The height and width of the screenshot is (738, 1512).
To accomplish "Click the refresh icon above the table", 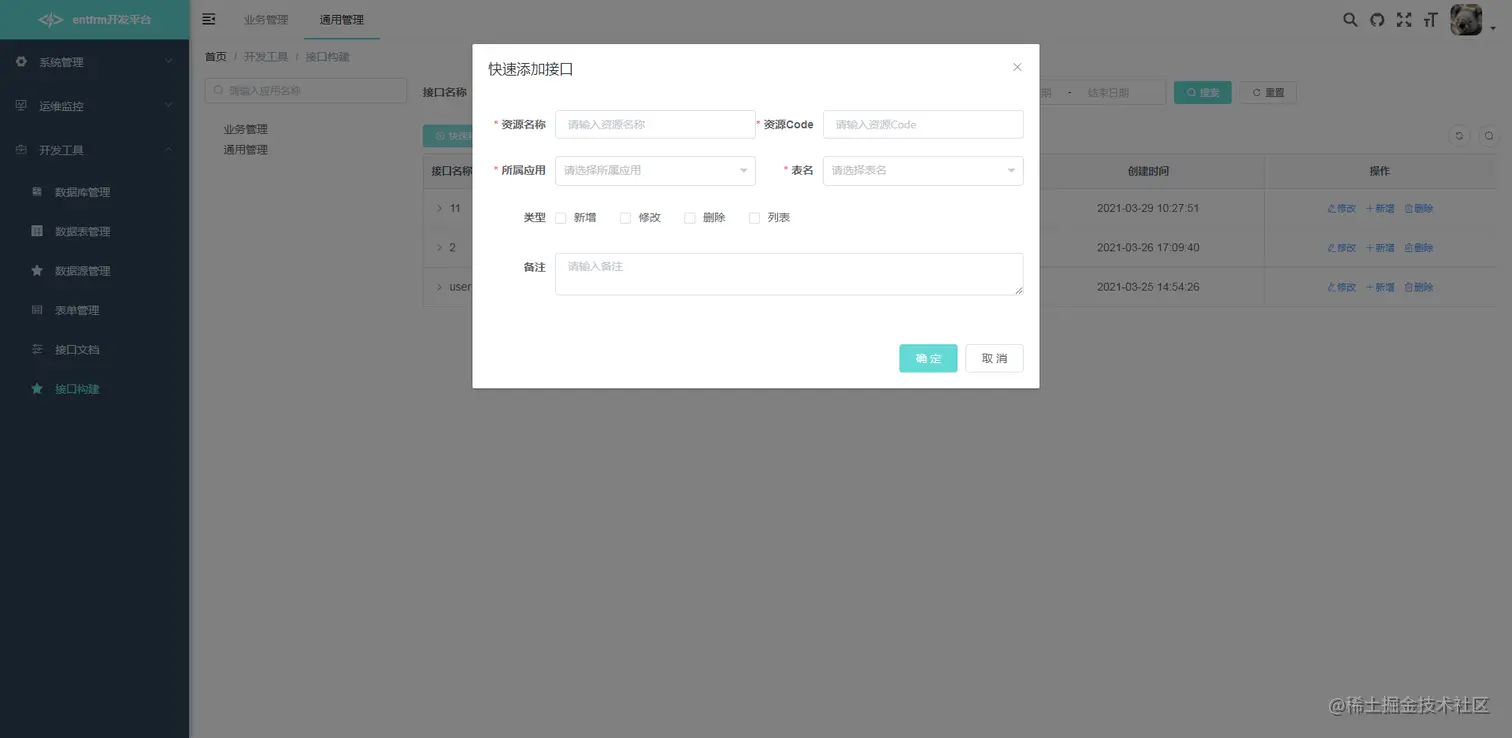I will (1459, 134).
